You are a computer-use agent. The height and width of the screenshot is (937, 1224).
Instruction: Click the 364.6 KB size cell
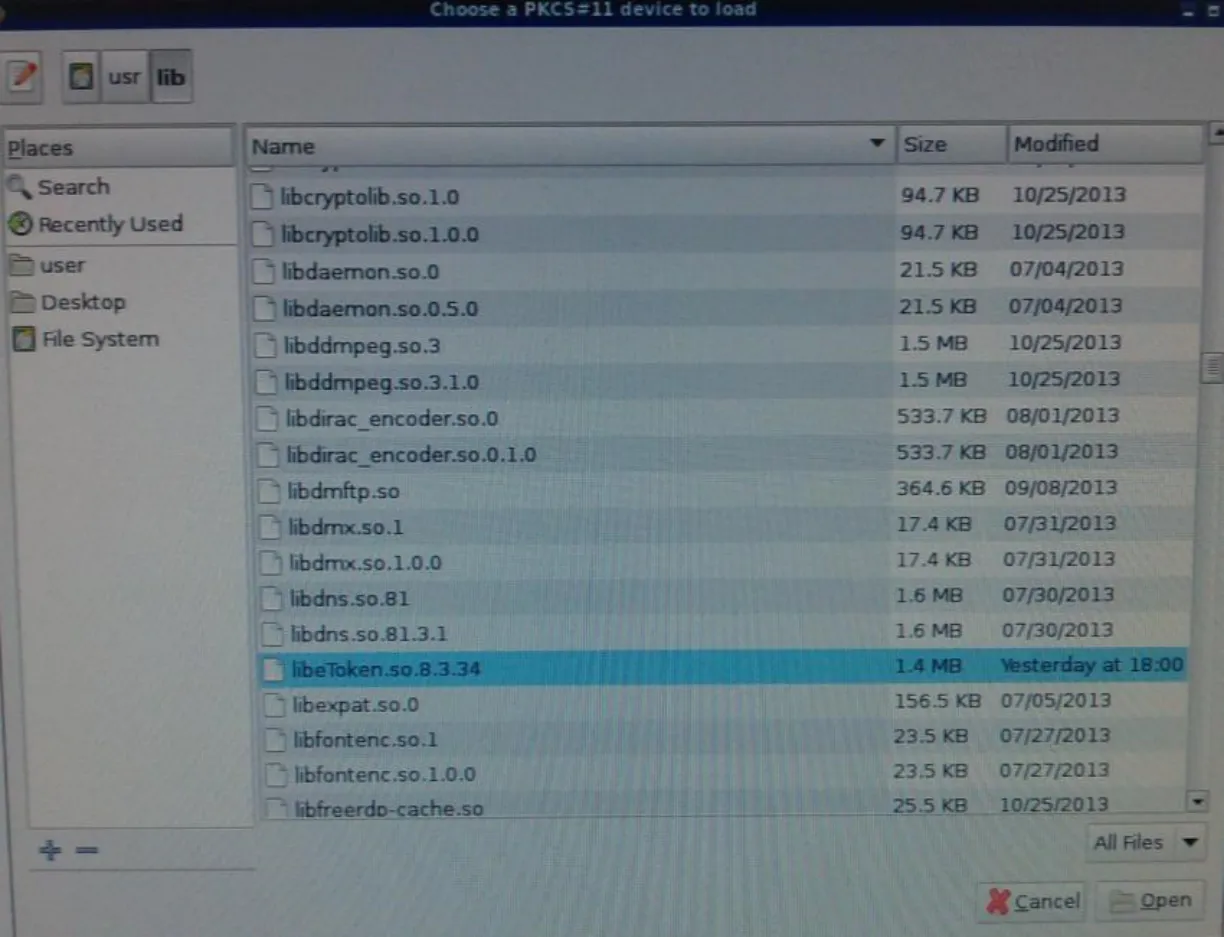click(940, 489)
